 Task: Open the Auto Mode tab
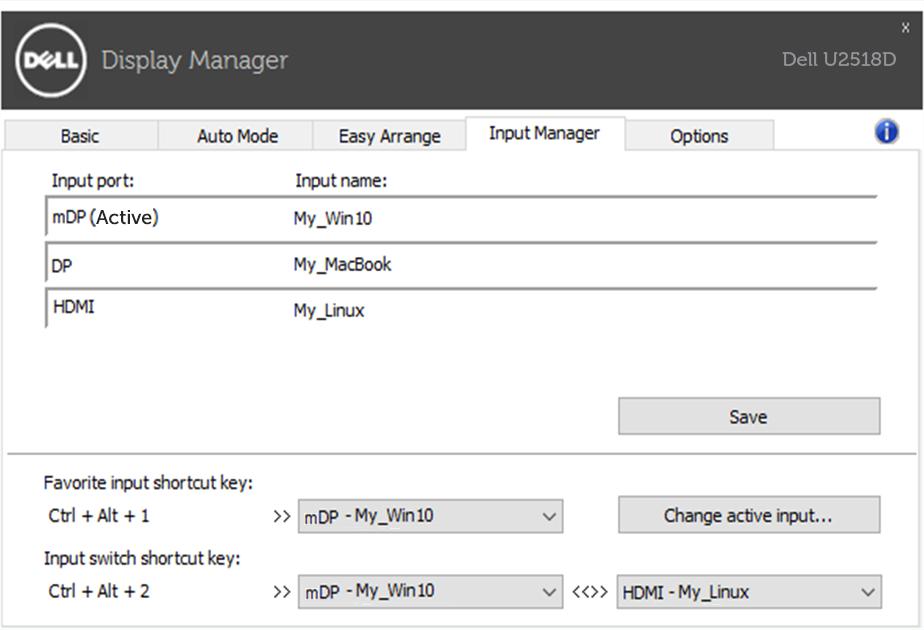pos(237,136)
